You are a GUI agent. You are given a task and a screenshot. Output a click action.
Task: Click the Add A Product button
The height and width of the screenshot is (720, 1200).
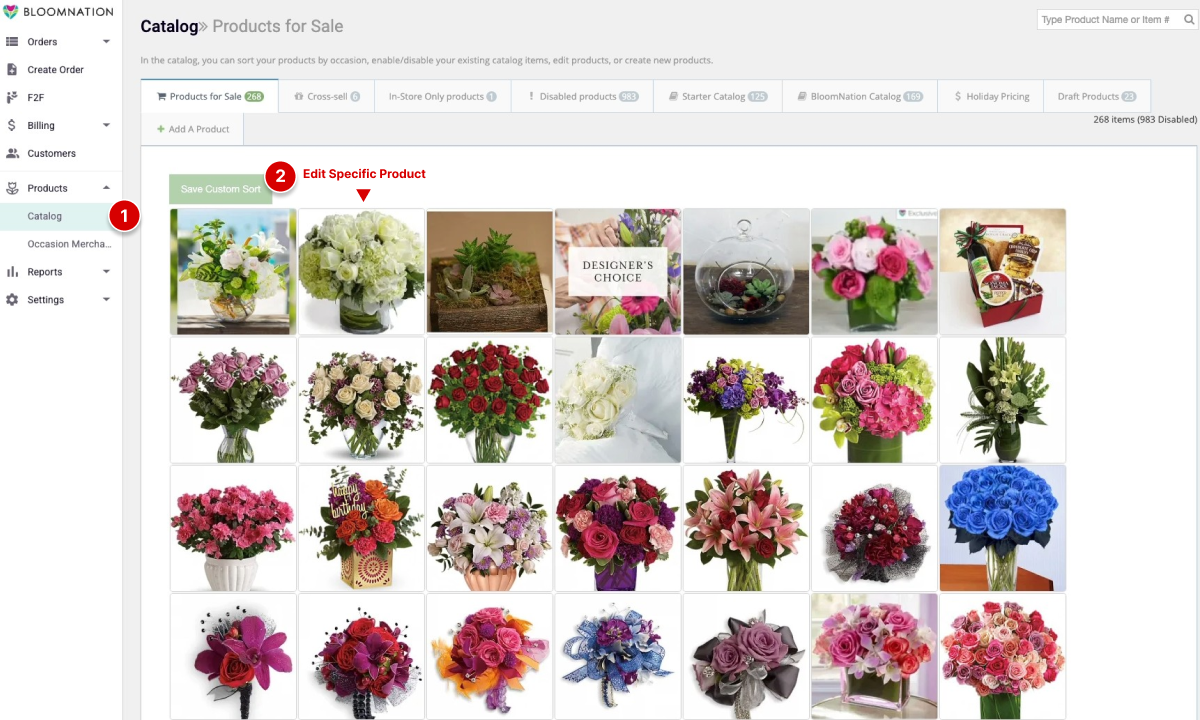pyautogui.click(x=192, y=129)
